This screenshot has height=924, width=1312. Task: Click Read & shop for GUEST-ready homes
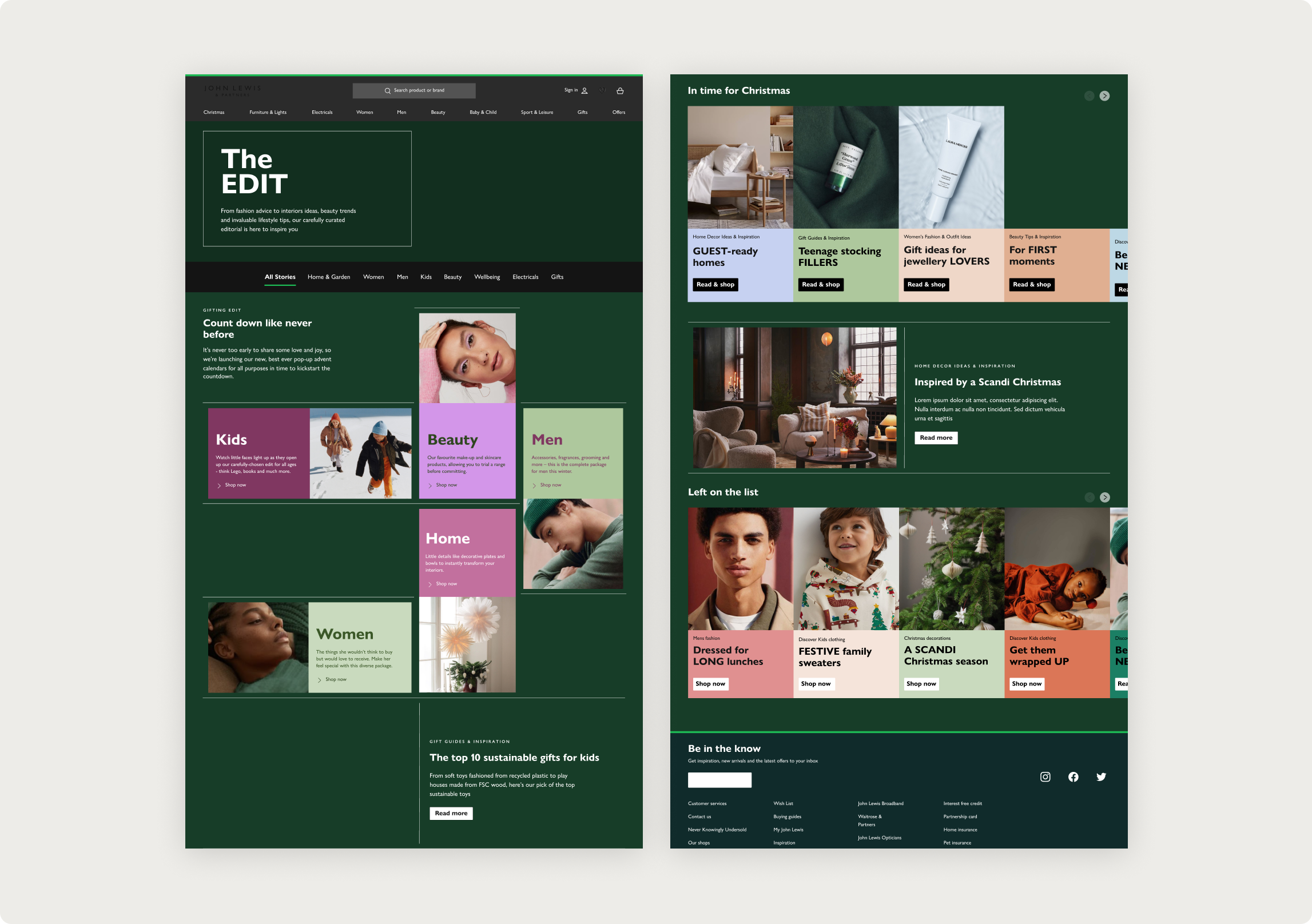tap(715, 284)
